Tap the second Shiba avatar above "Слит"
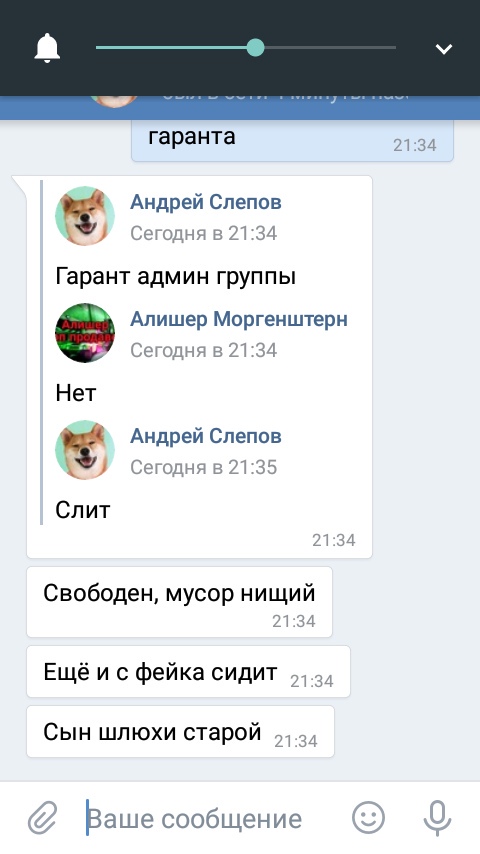This screenshot has height=854, width=480. 85,450
